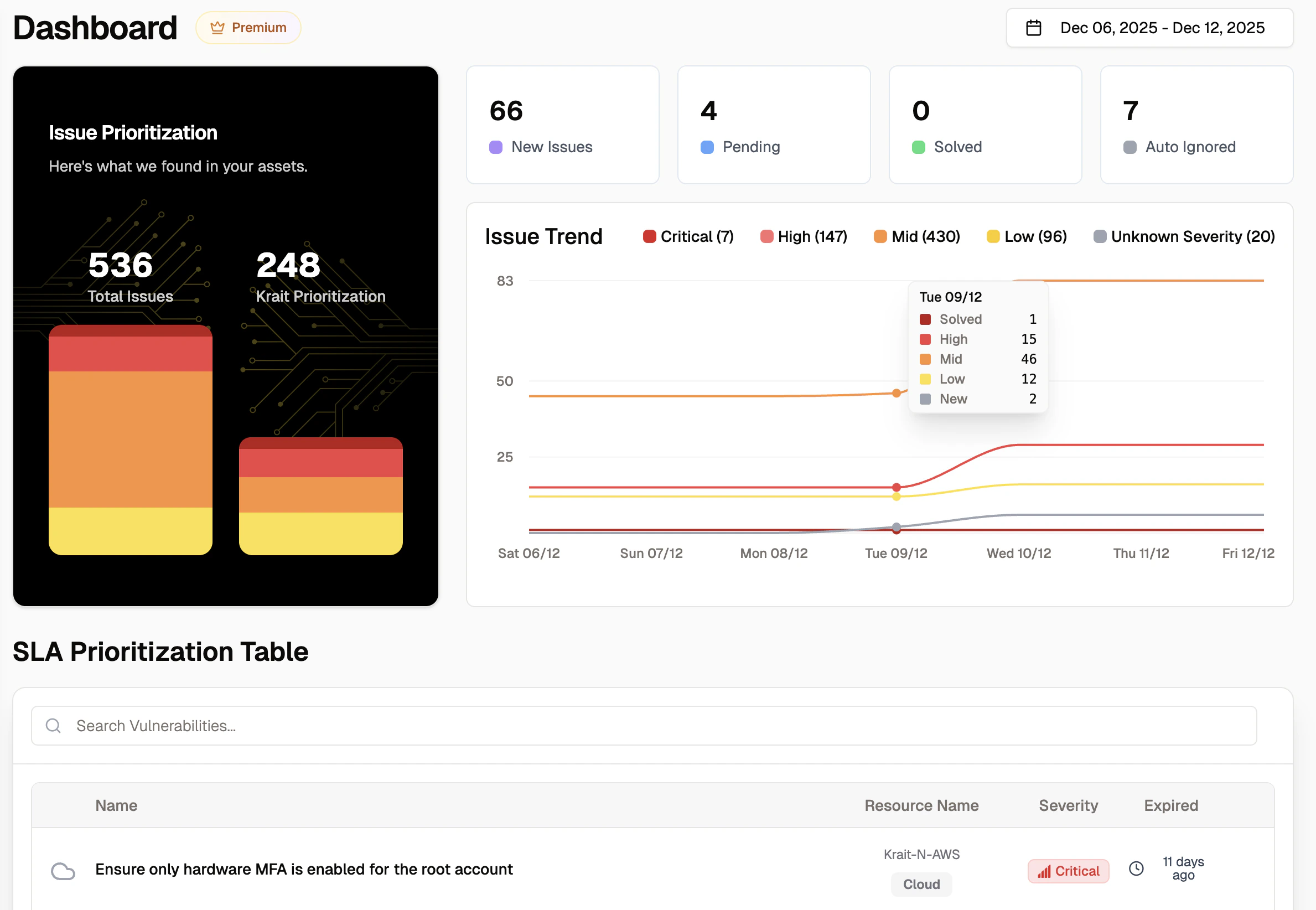Click the cloud icon in the MFA row
The image size is (1316, 910).
pyautogui.click(x=63, y=871)
